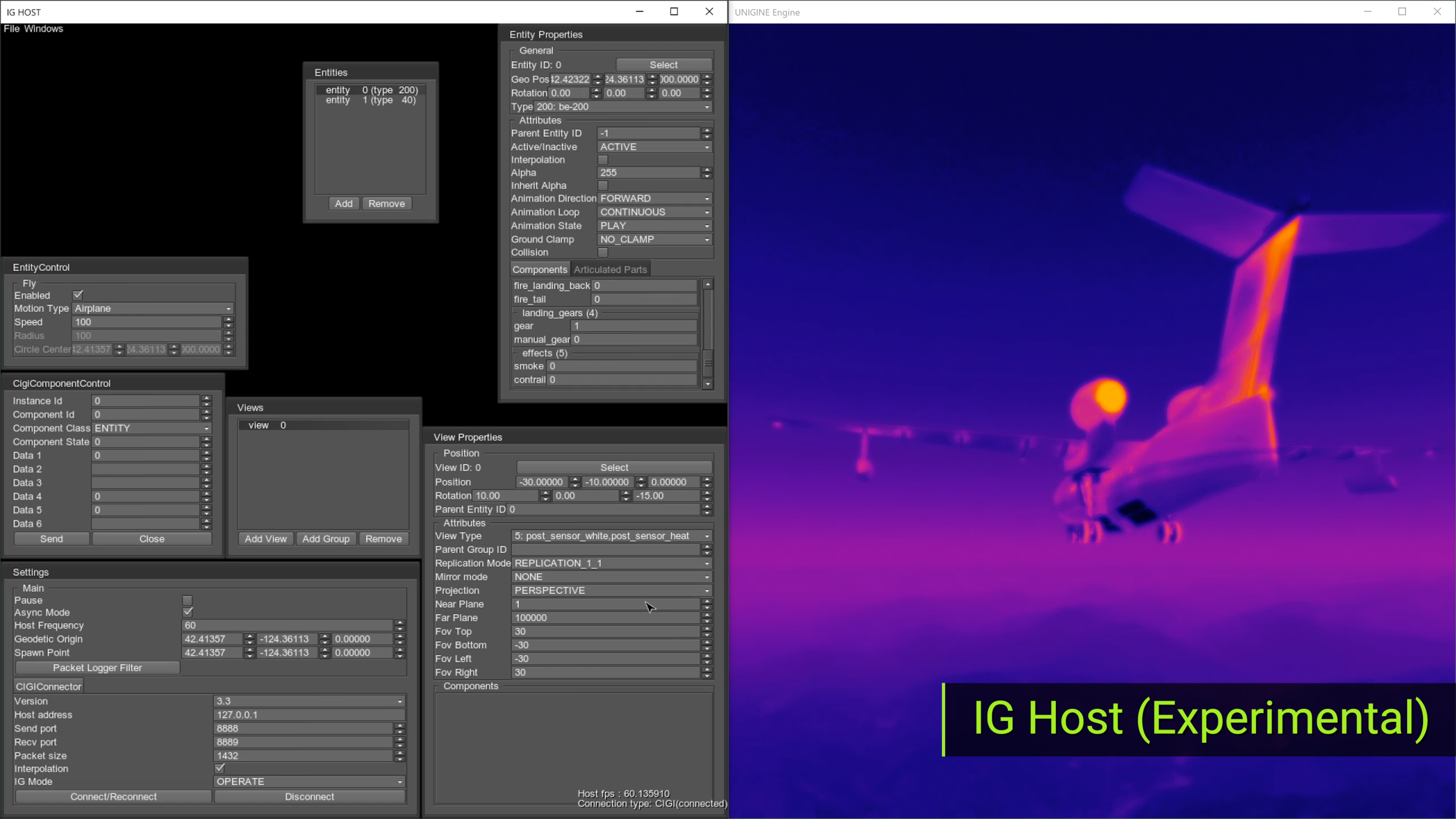The width and height of the screenshot is (1456, 819).
Task: Select the View Type dropdown post_sensor_heat
Action: click(611, 535)
